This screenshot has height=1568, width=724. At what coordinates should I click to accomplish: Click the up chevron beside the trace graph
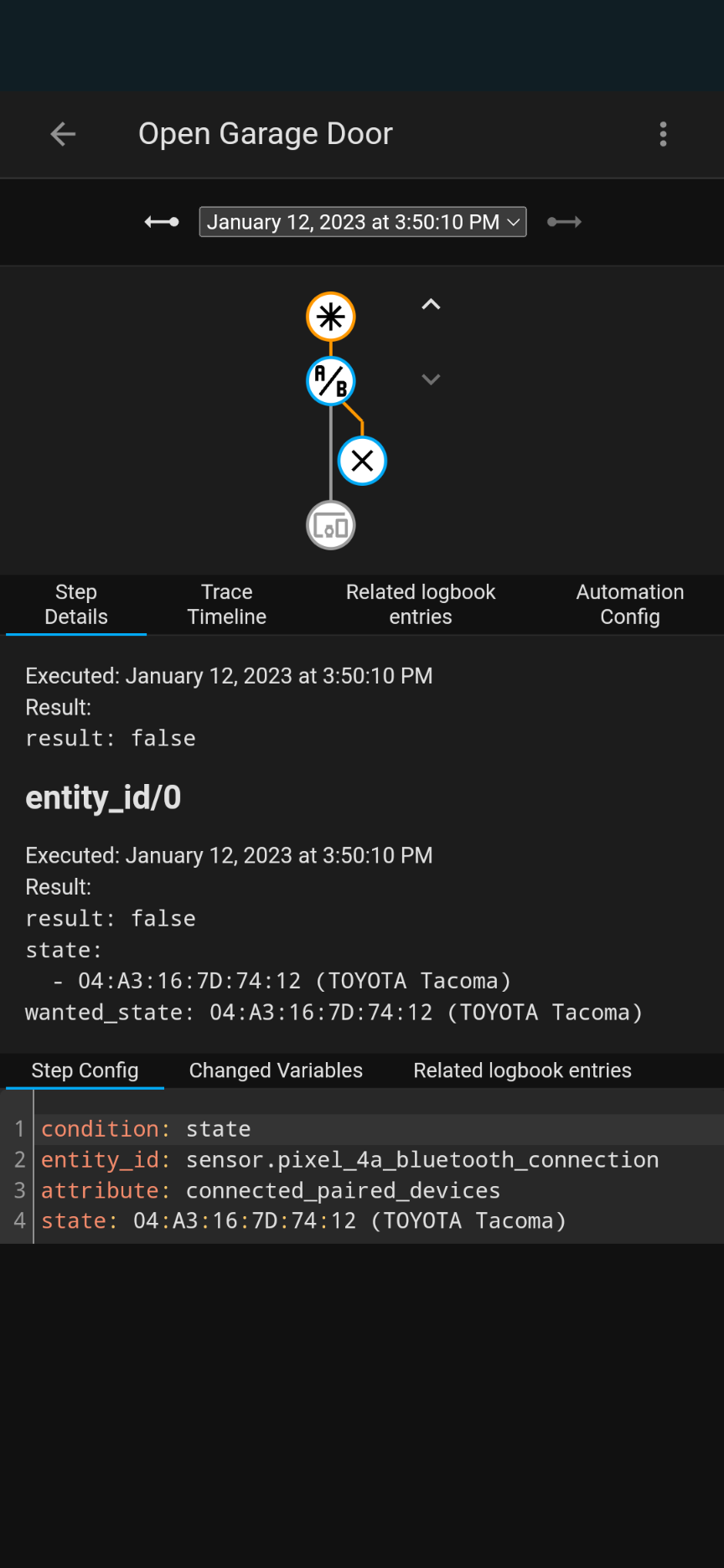tap(431, 304)
